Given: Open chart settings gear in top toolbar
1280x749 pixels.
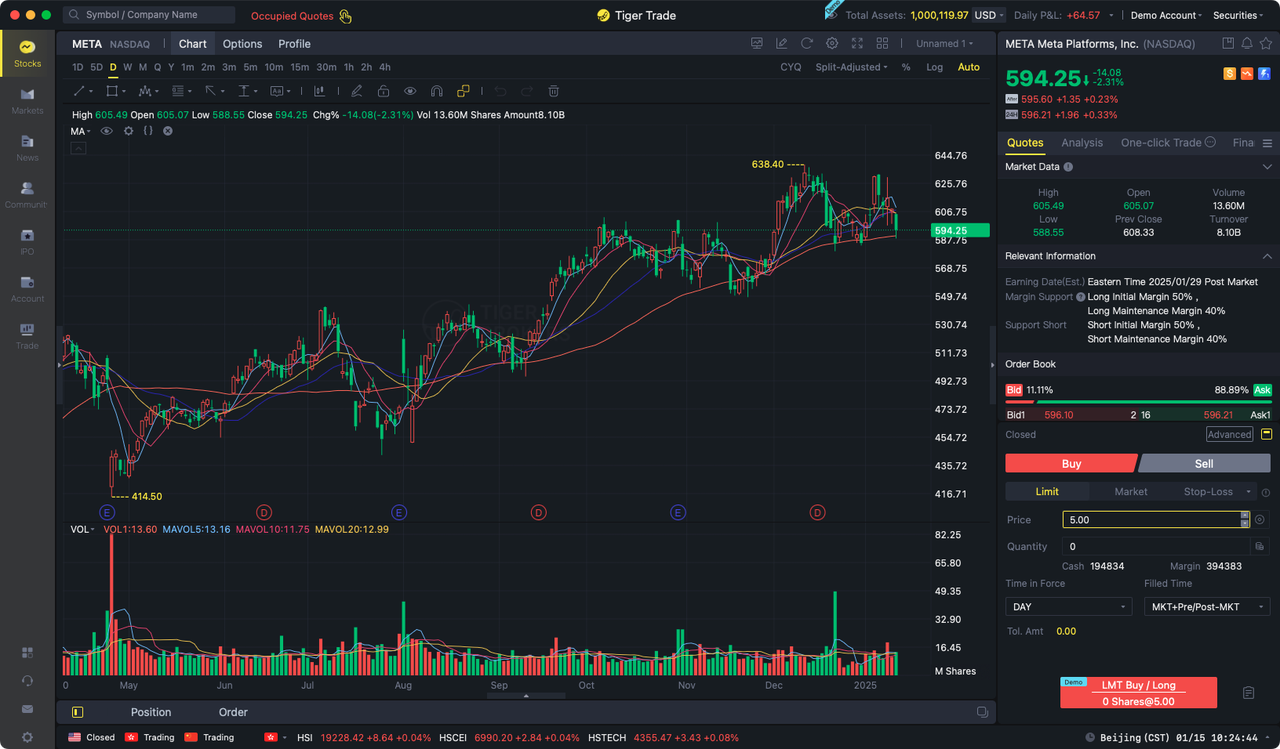Looking at the screenshot, I should 832,44.
